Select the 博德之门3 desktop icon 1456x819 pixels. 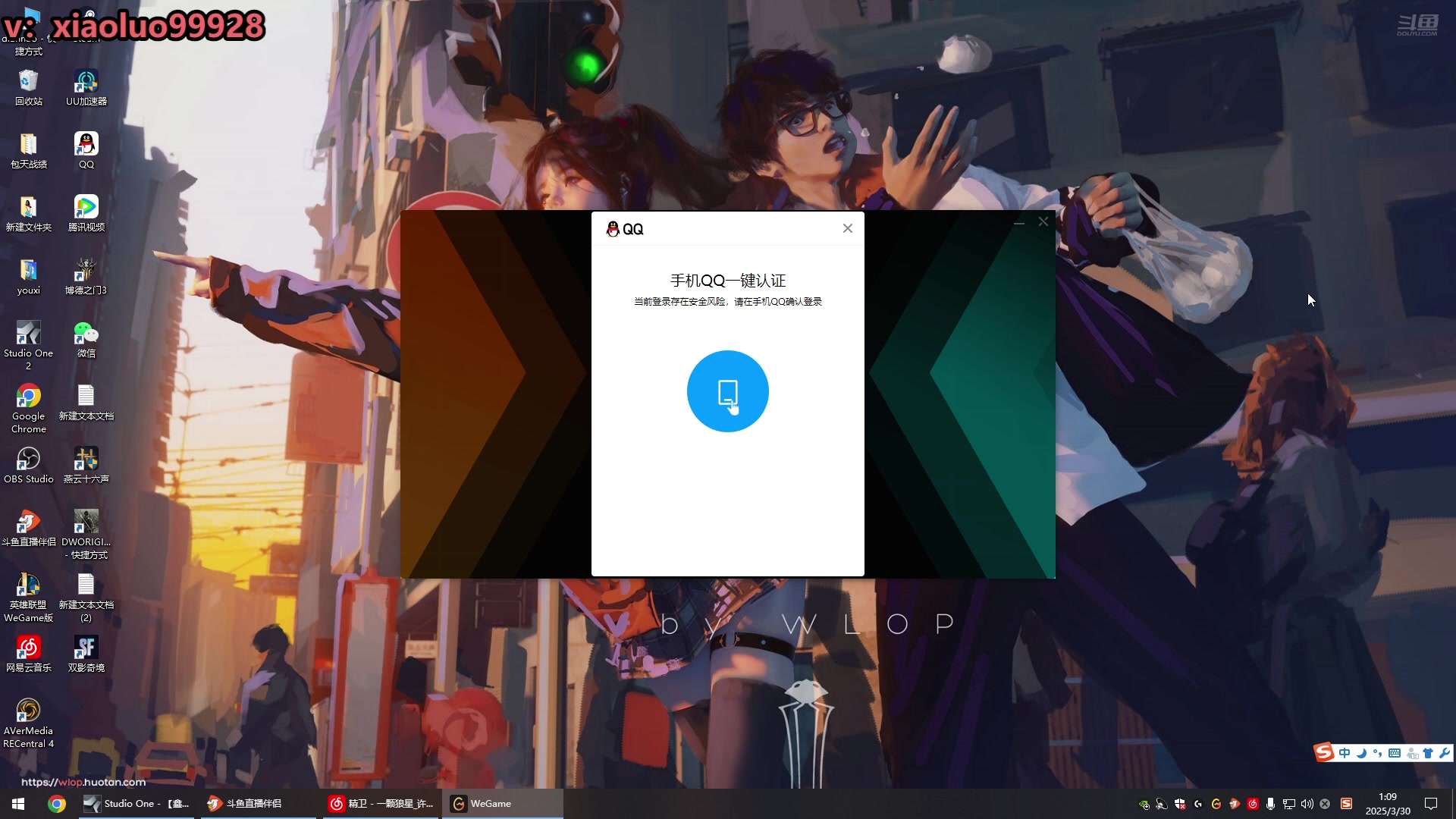click(x=86, y=276)
